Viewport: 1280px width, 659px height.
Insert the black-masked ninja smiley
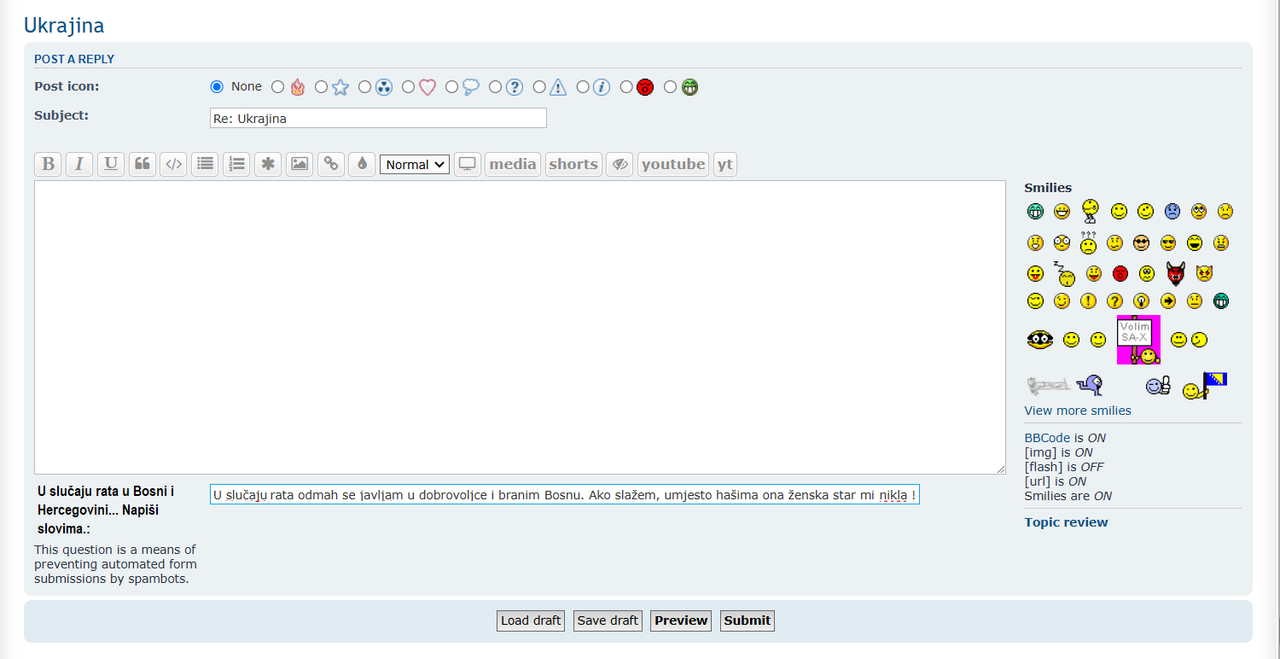(1040, 340)
